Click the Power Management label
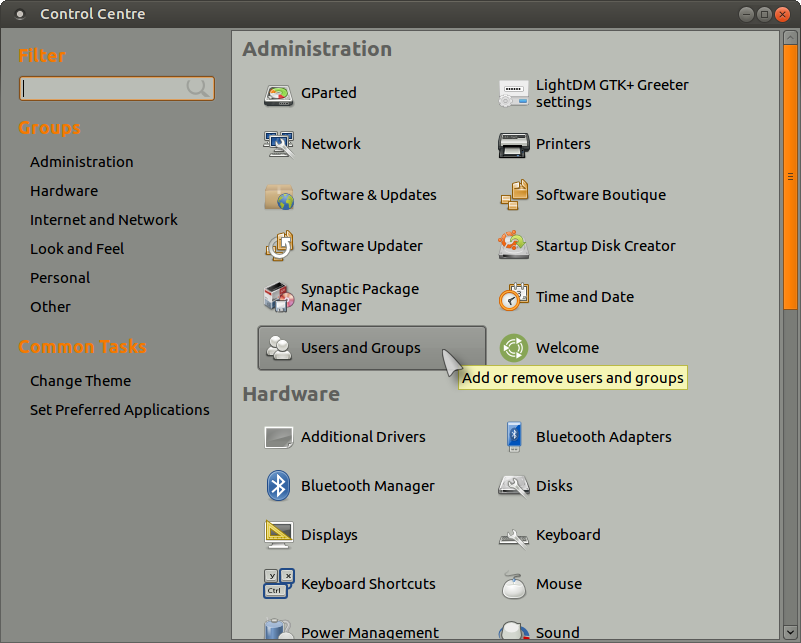Viewport: 801px width, 643px height. (x=370, y=633)
